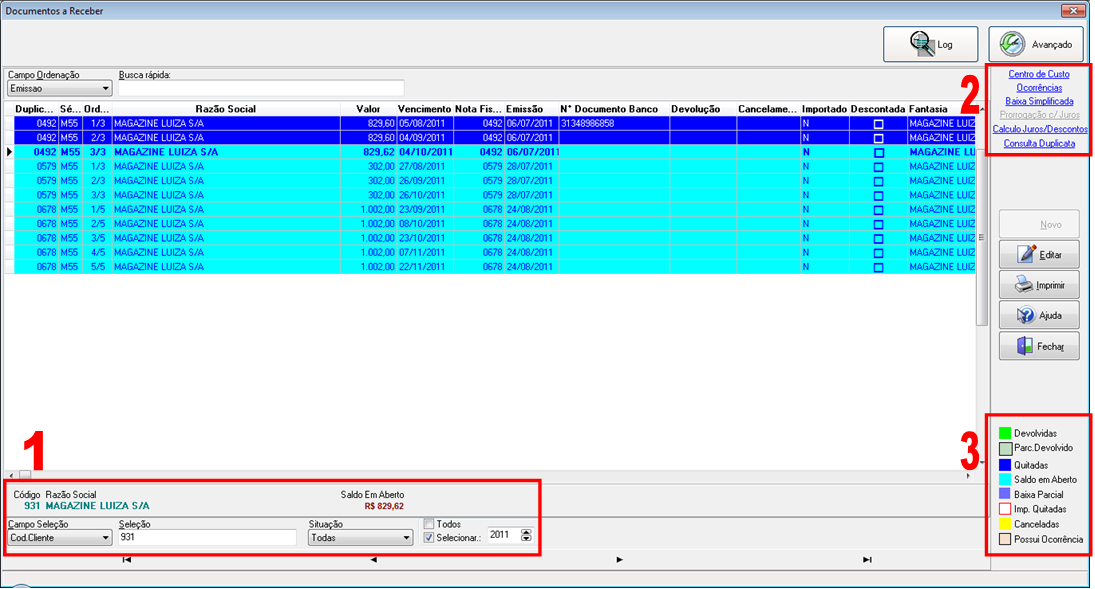Screen dimensions: 1095x589
Task: Go to first record navigation arrow
Action: click(126, 560)
